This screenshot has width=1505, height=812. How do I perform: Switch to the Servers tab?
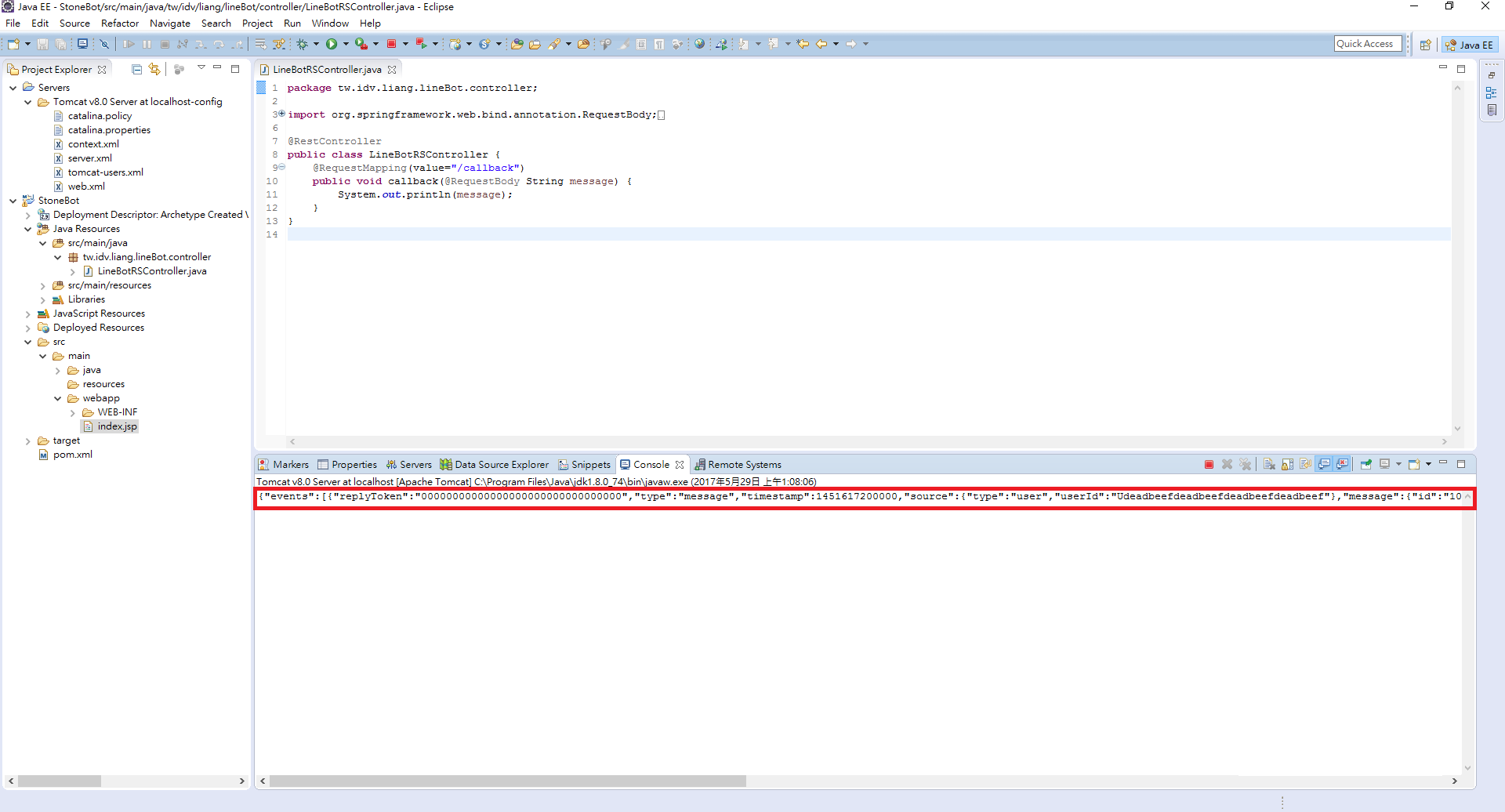pos(408,465)
